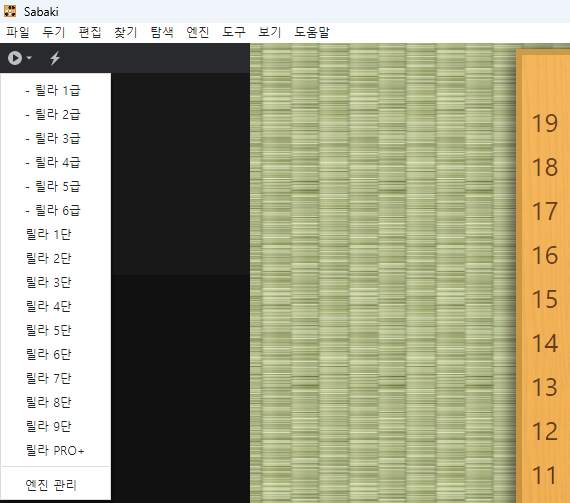The height and width of the screenshot is (503, 570).
Task: Click the Sabaki app icon in title bar
Action: coord(10,11)
